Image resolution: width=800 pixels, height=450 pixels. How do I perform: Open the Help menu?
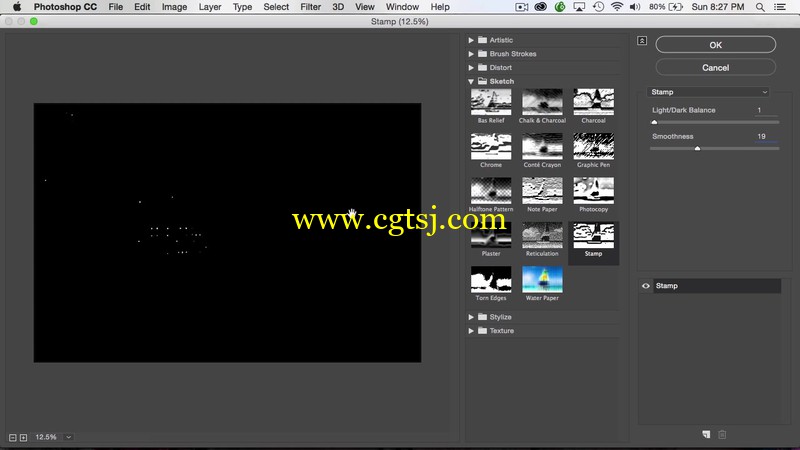point(440,7)
